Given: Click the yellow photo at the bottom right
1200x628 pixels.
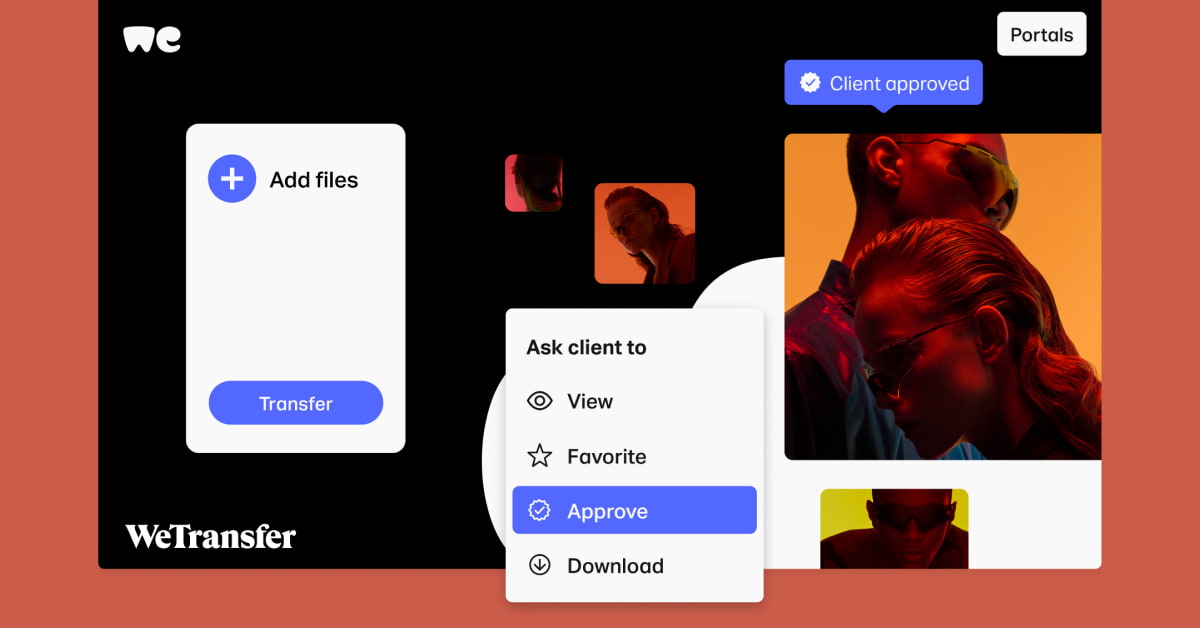Looking at the screenshot, I should click(893, 527).
